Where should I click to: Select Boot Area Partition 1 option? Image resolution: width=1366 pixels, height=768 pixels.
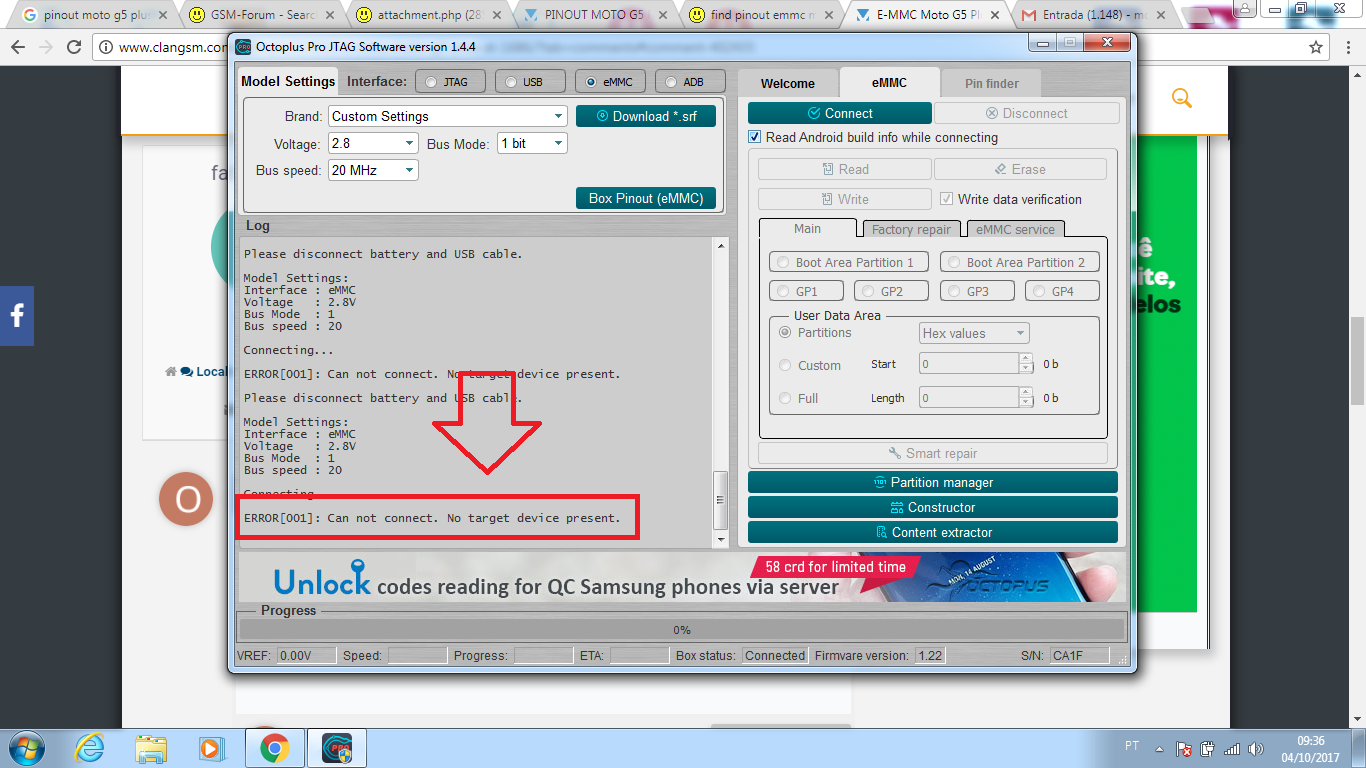tap(848, 262)
